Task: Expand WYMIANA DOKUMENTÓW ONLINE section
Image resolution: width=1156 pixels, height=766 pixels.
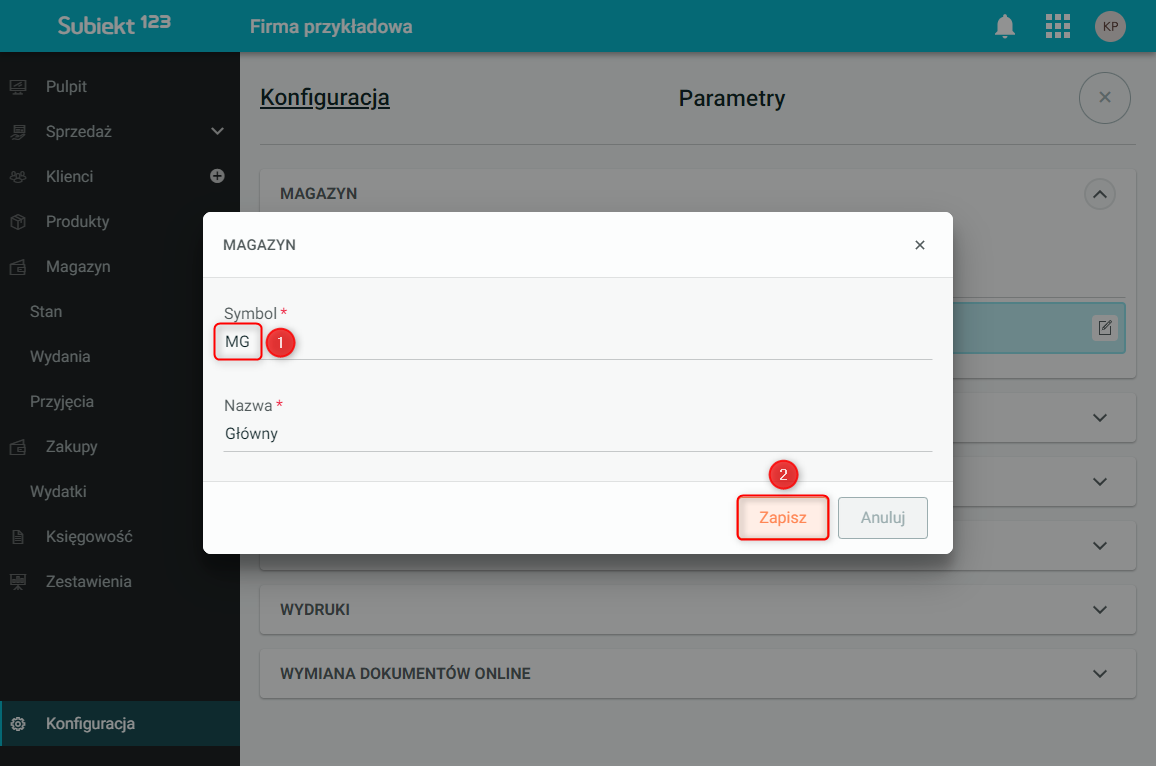Action: point(697,674)
